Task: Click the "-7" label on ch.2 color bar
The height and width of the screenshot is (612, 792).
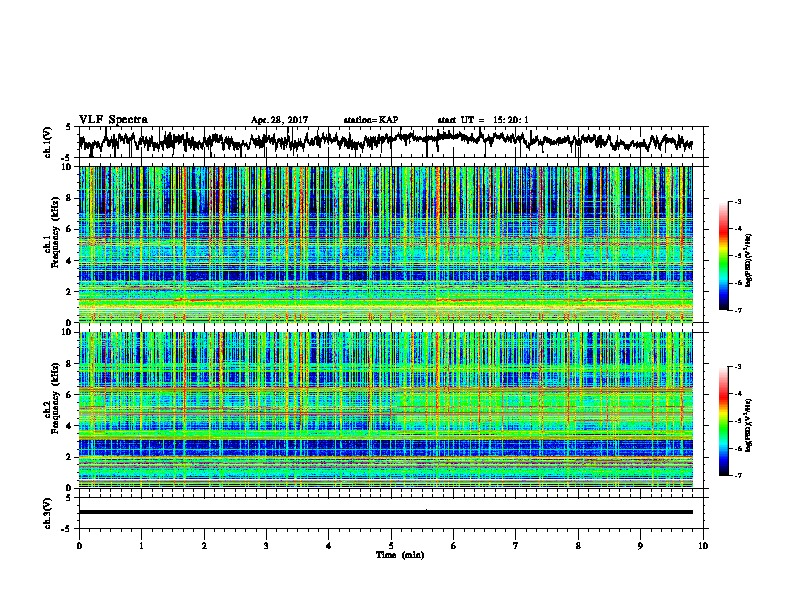Action: [x=737, y=475]
